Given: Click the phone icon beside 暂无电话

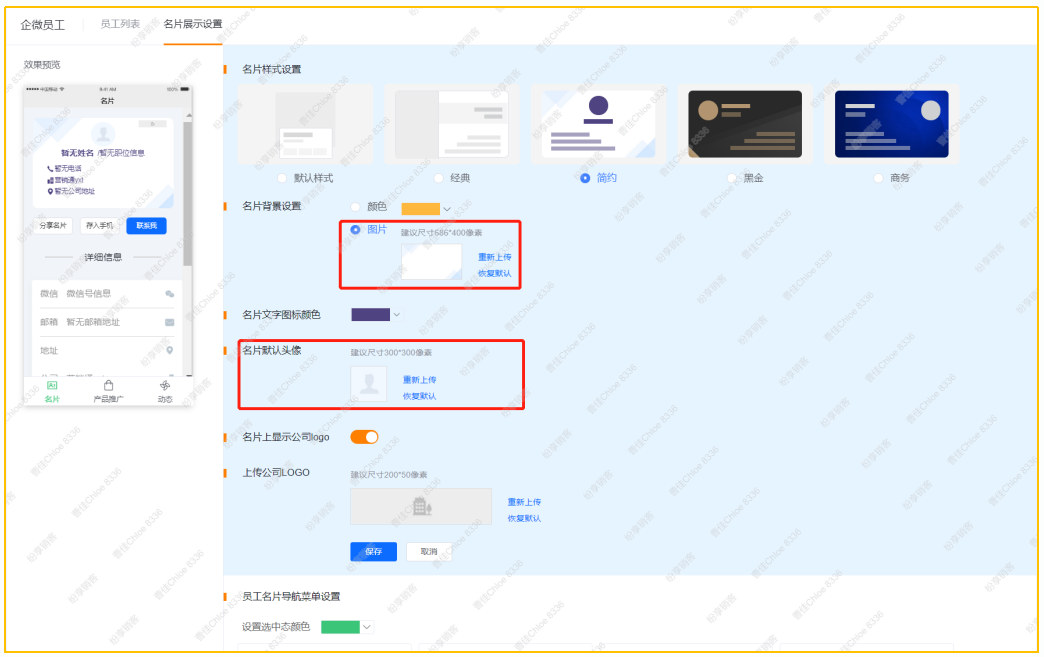Looking at the screenshot, I should (50, 169).
